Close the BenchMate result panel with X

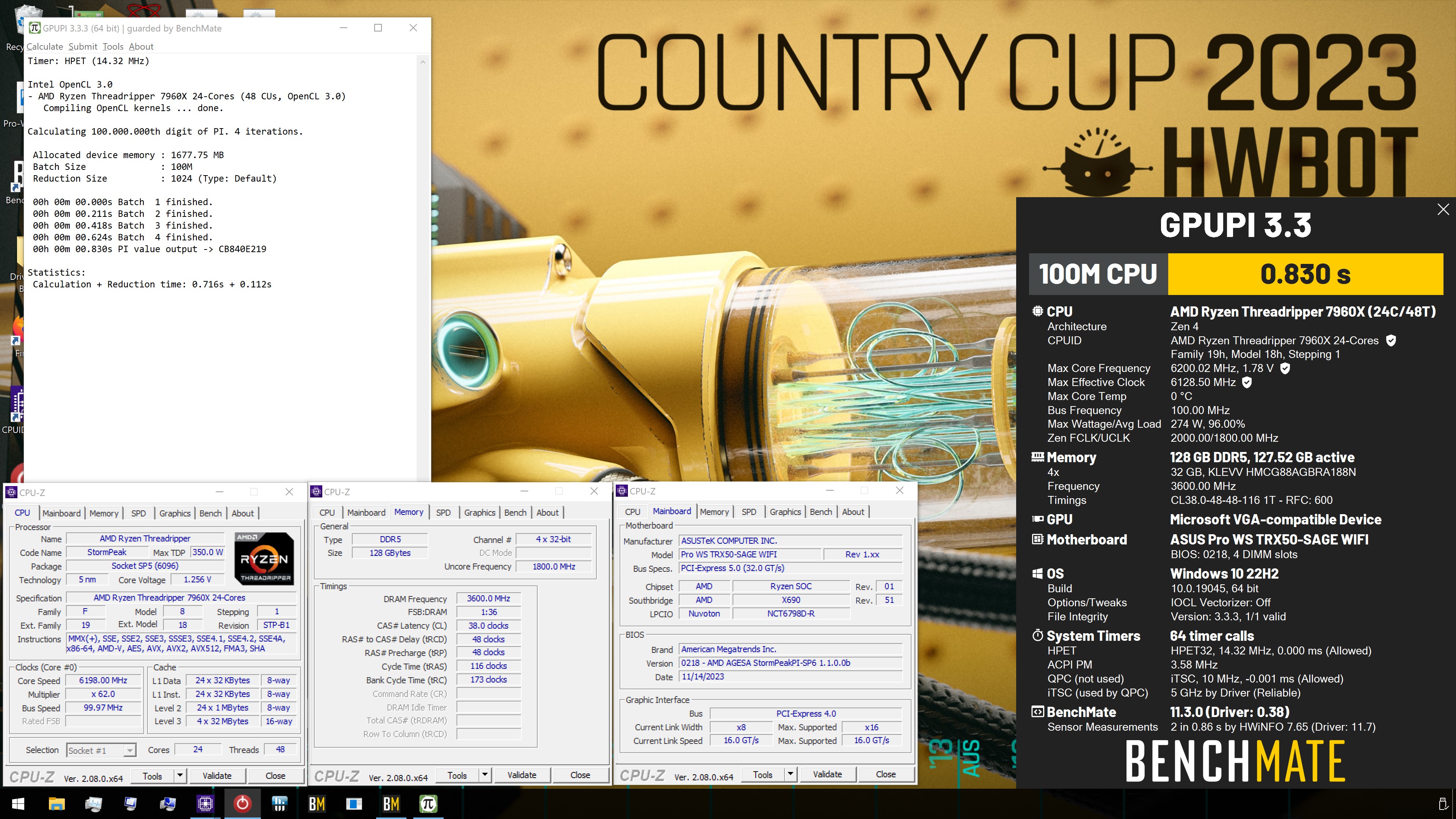click(1443, 209)
